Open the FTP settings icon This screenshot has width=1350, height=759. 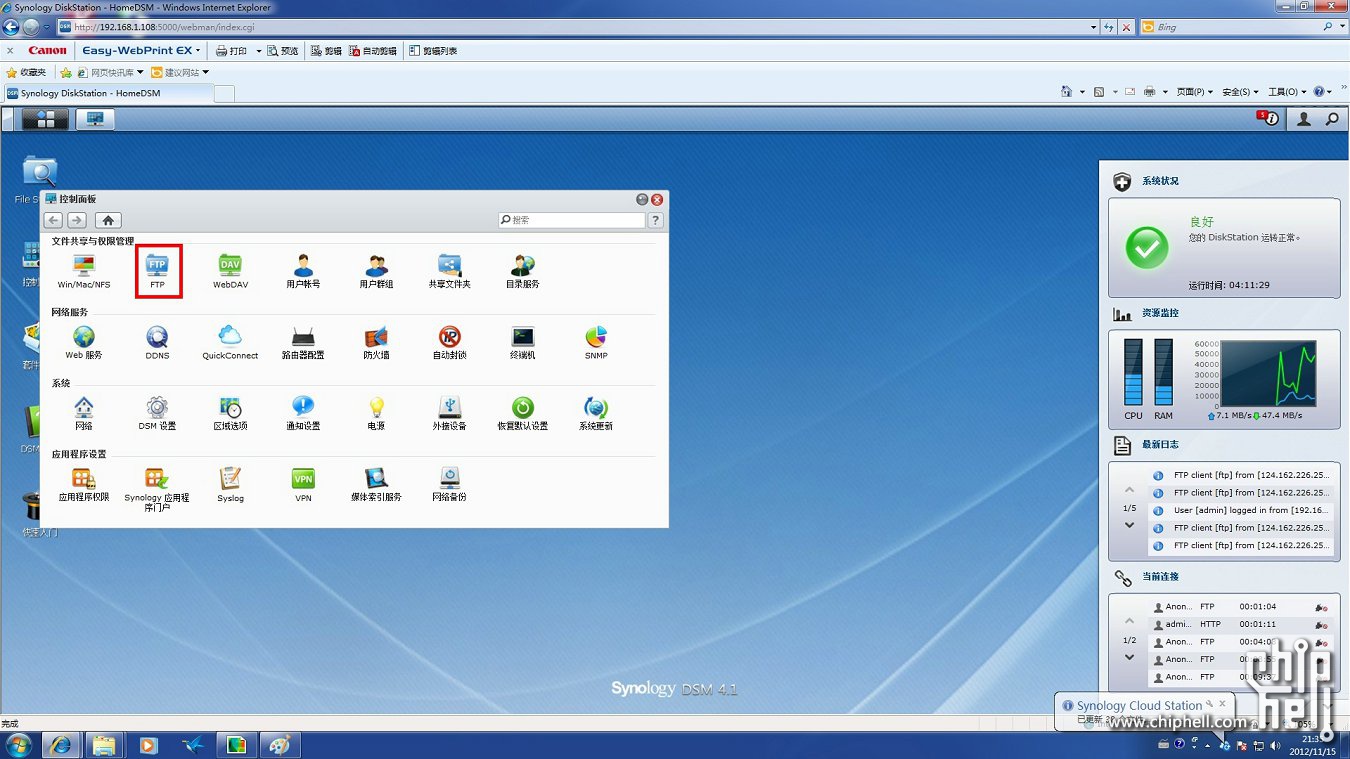[157, 271]
